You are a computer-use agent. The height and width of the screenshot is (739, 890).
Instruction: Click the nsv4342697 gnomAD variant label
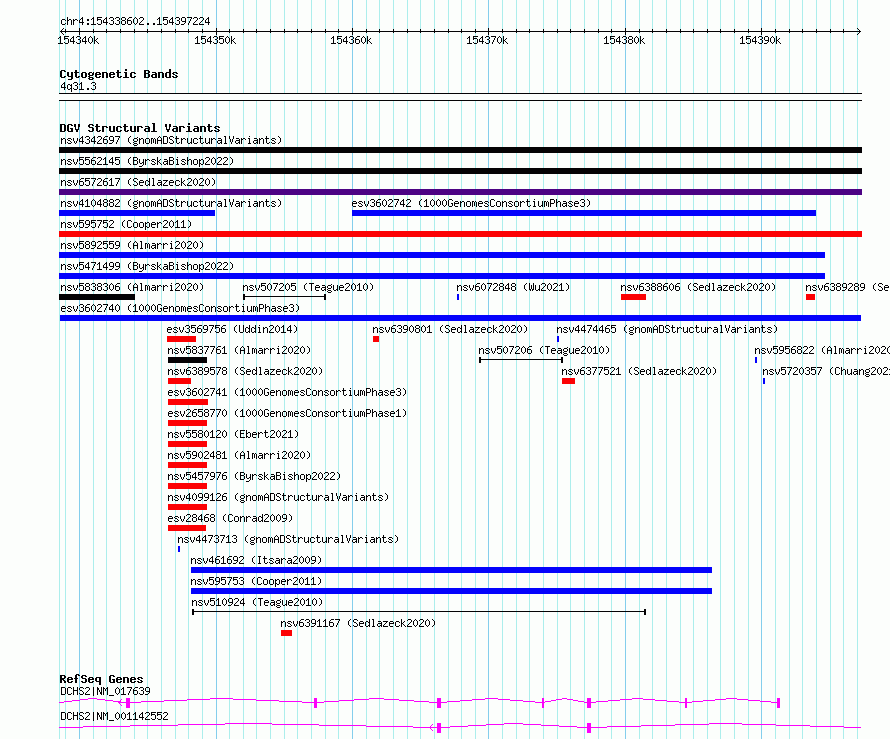[x=171, y=140]
